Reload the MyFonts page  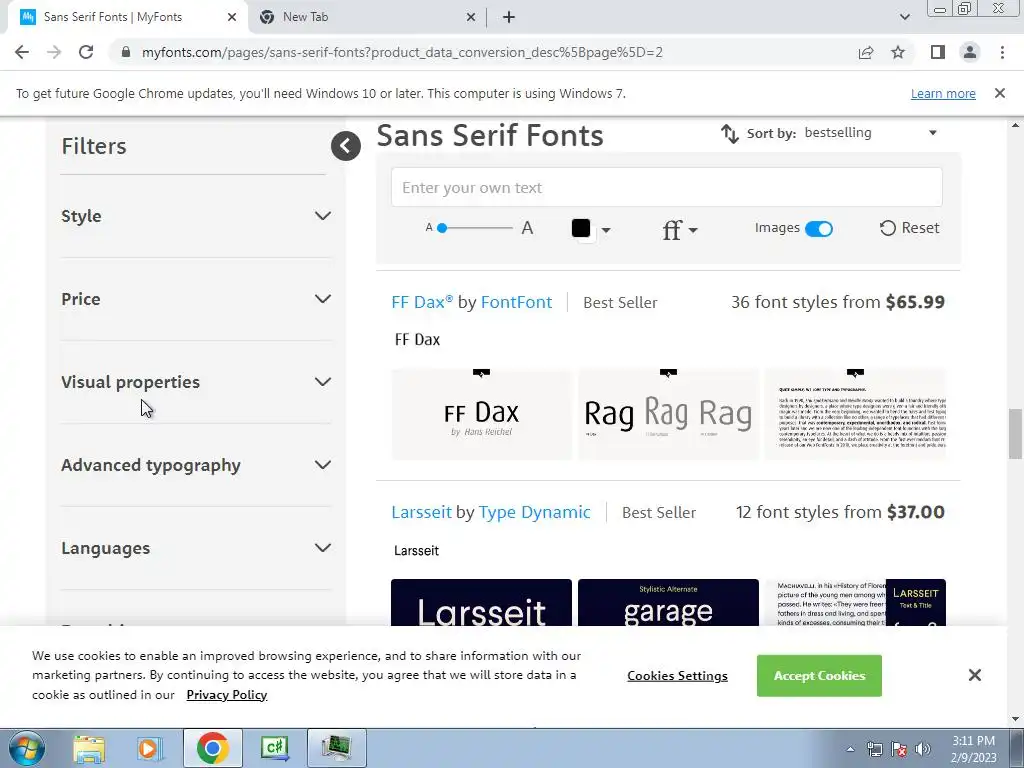86,52
